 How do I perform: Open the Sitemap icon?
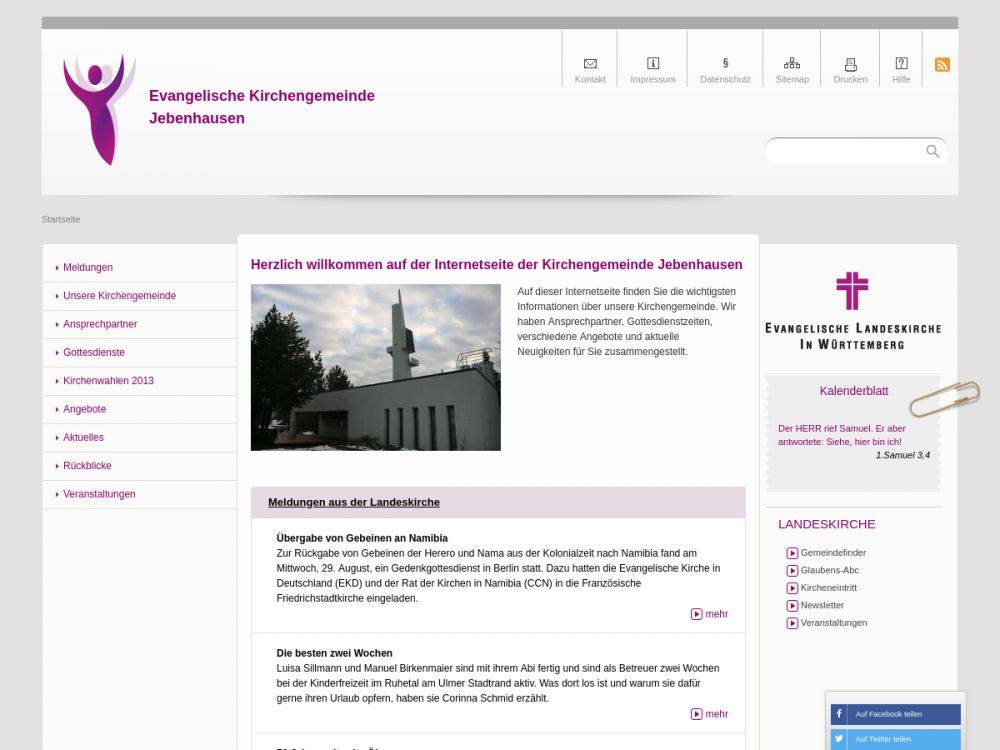(792, 64)
